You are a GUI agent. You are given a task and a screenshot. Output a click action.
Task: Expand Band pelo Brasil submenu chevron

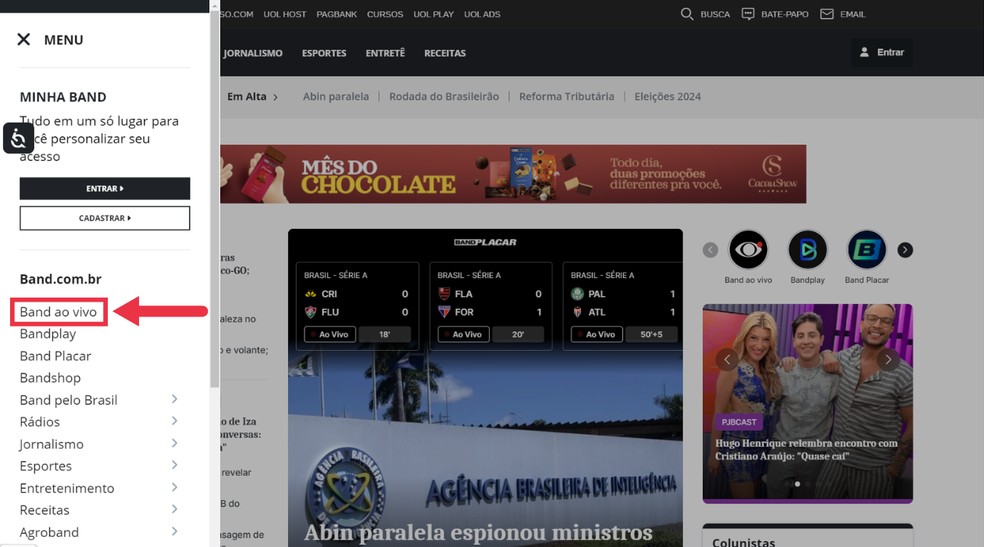(174, 399)
